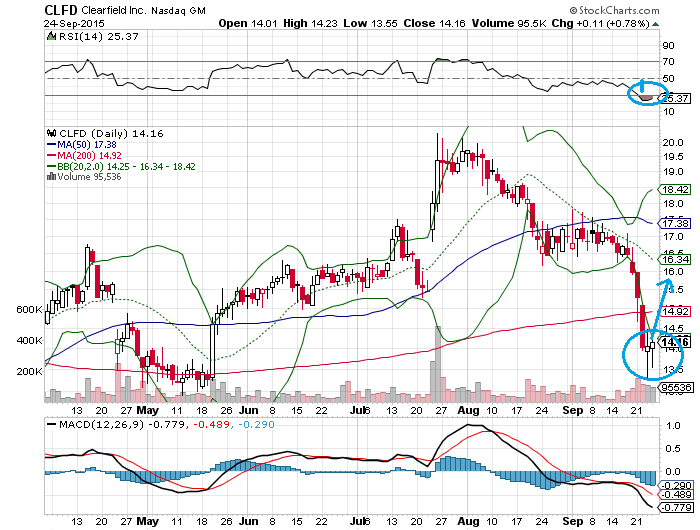
Task: Click the MA(50) 17.38 legend text
Action: coord(87,145)
